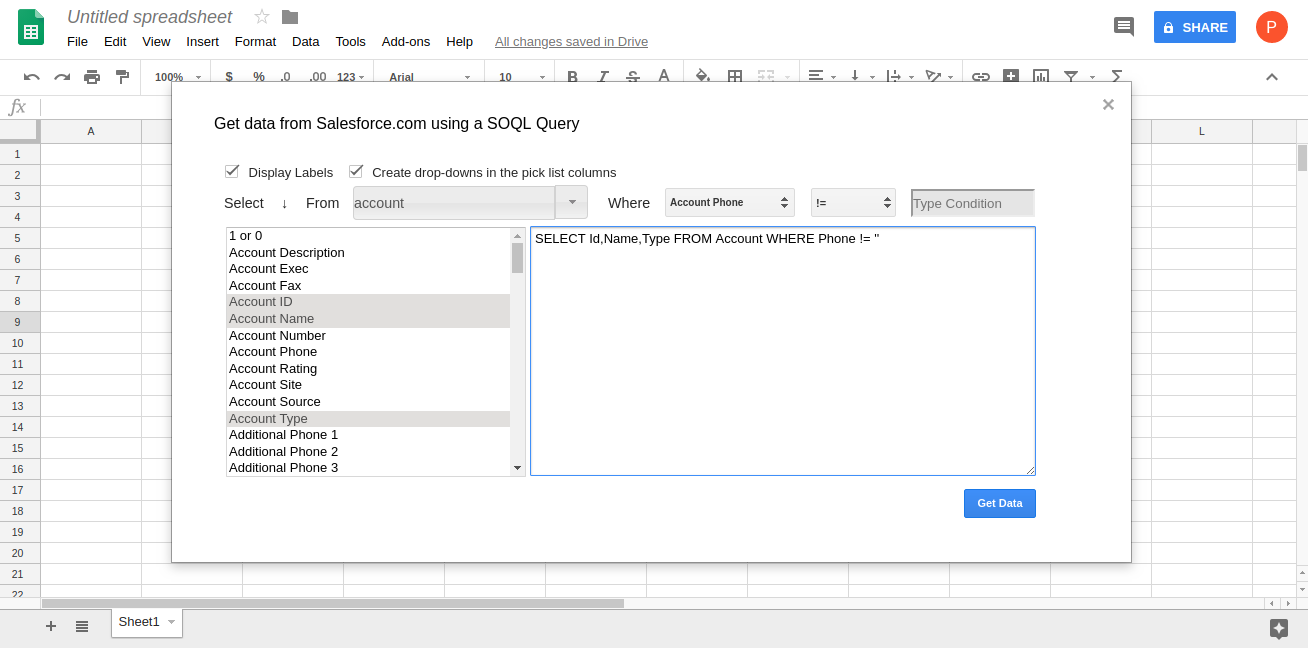Click the undo icon in toolbar
The image size is (1308, 648).
point(32,77)
